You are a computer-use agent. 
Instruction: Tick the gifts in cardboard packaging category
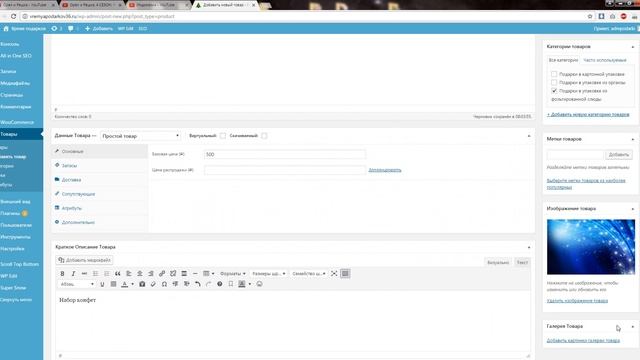point(554,74)
